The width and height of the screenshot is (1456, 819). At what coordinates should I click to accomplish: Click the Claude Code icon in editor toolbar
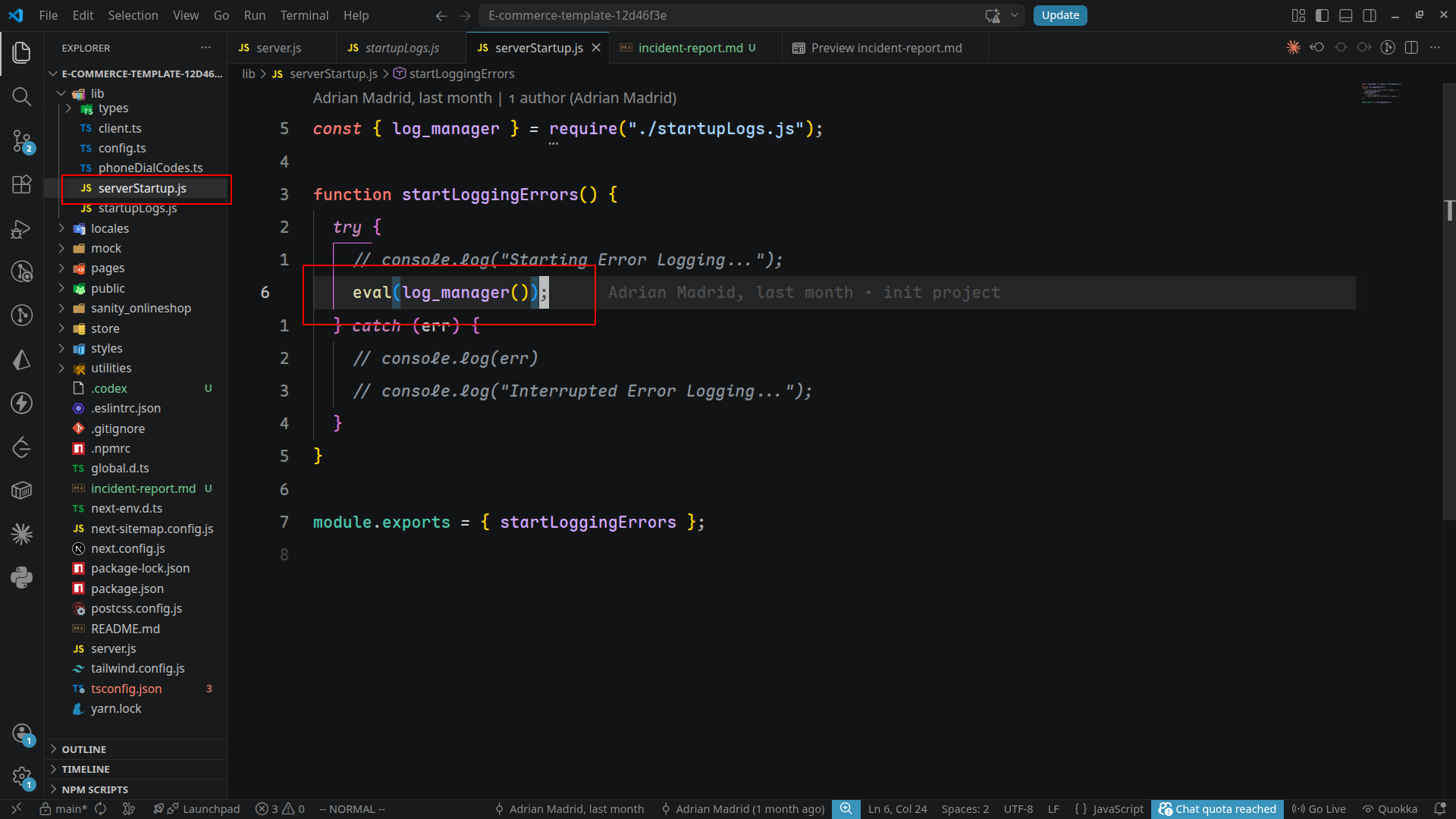(1294, 48)
